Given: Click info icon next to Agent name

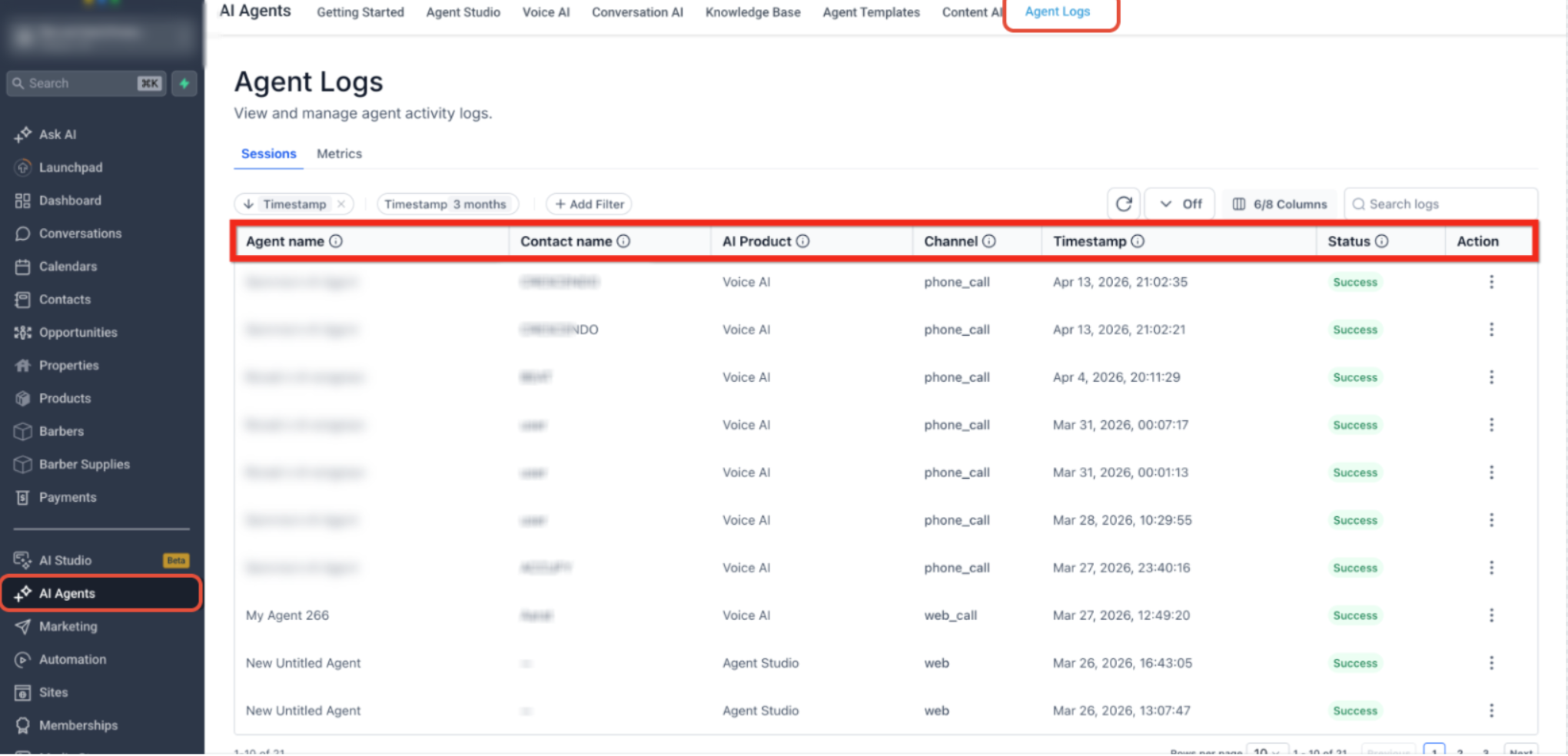Looking at the screenshot, I should point(336,241).
